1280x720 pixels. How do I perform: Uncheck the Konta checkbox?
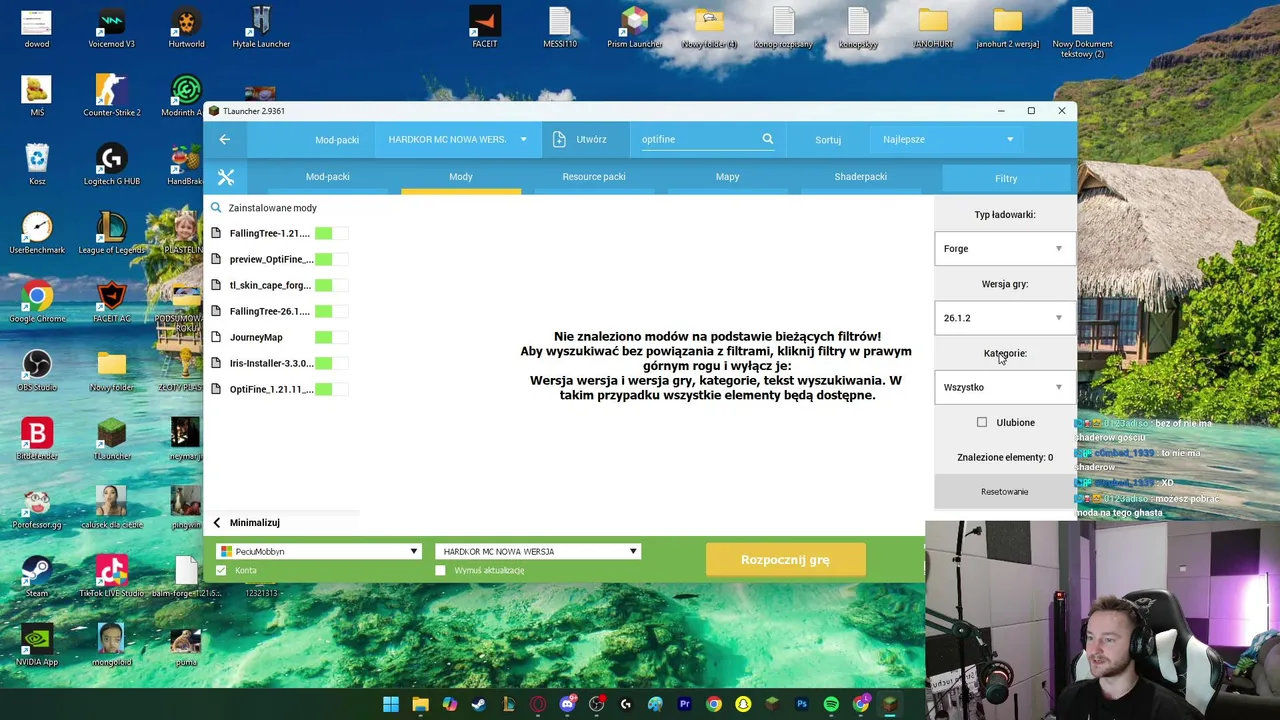[221, 571]
